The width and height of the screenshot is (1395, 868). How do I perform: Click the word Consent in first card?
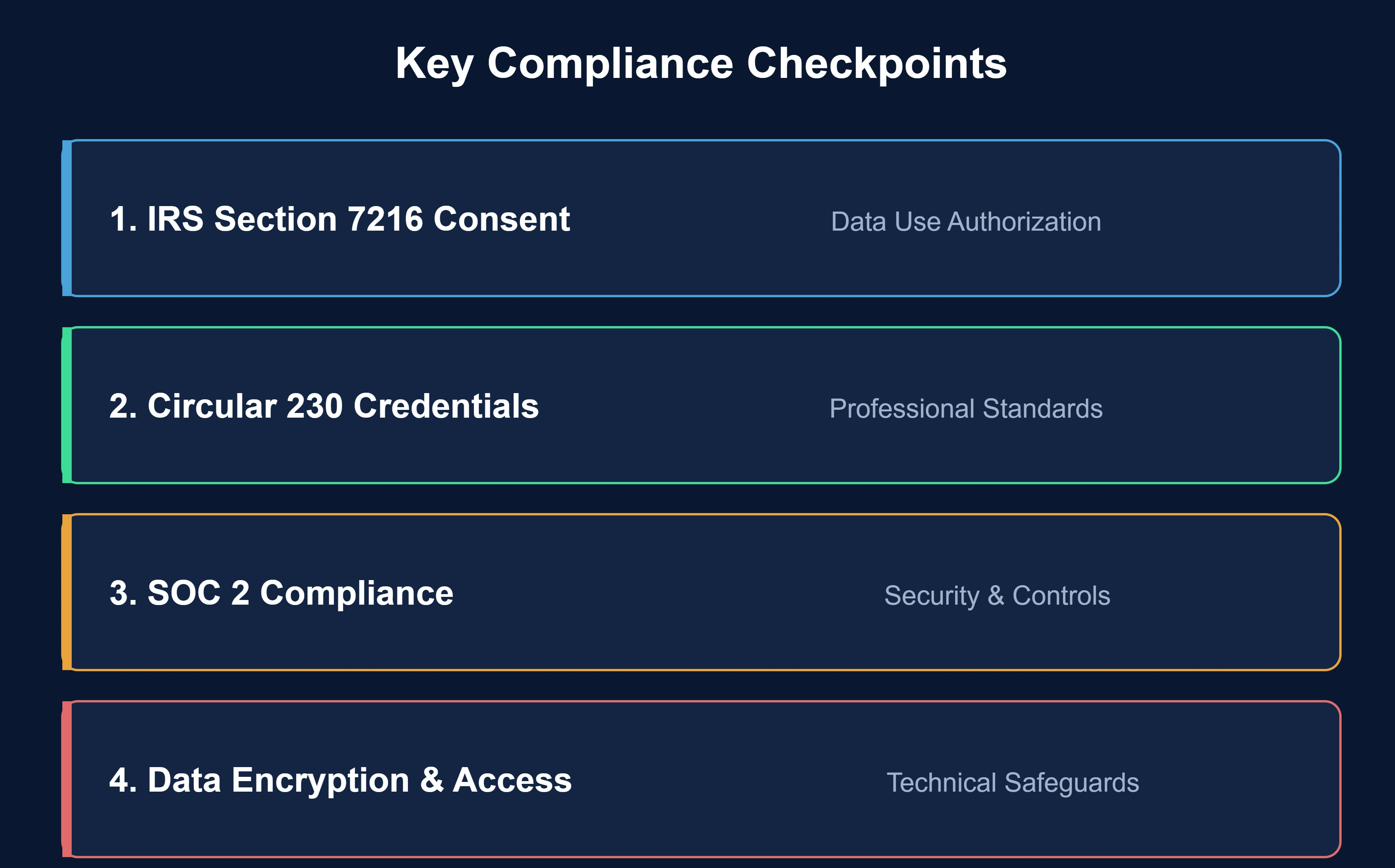pos(502,219)
